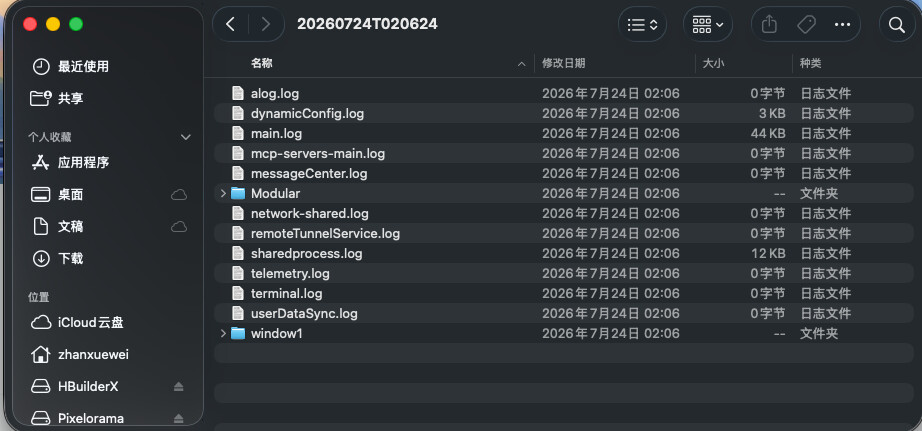Click the tag icon in toolbar
Image resolution: width=922 pixels, height=431 pixels.
click(806, 24)
